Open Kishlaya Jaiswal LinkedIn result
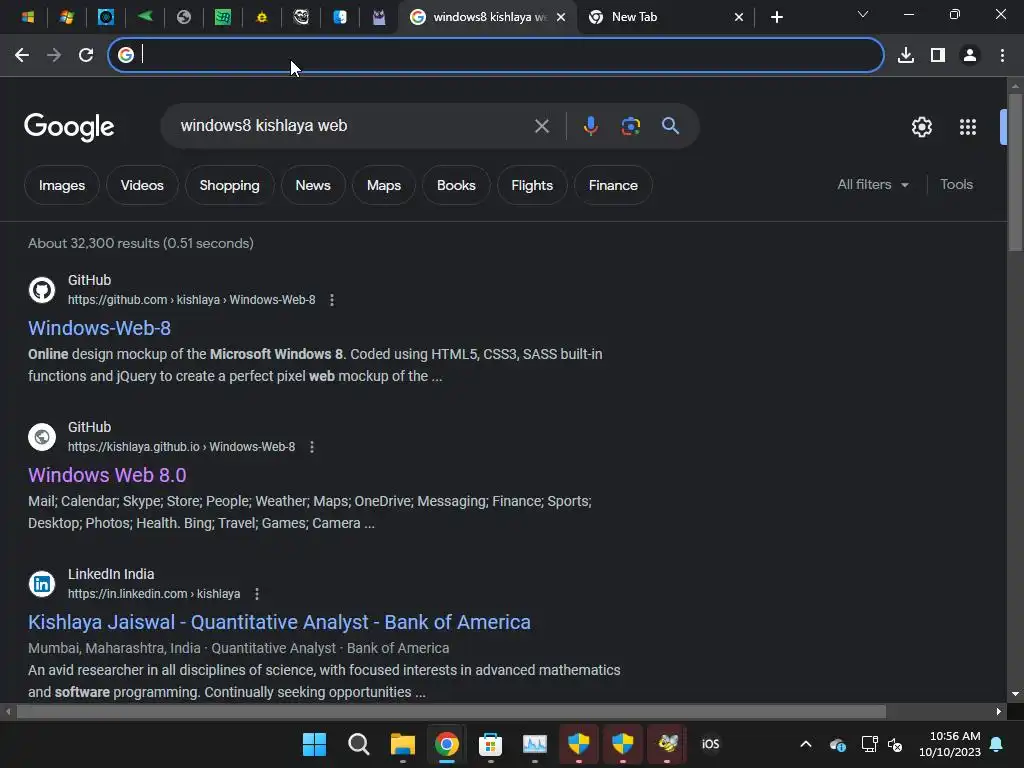Image resolution: width=1024 pixels, height=768 pixels. (x=279, y=622)
